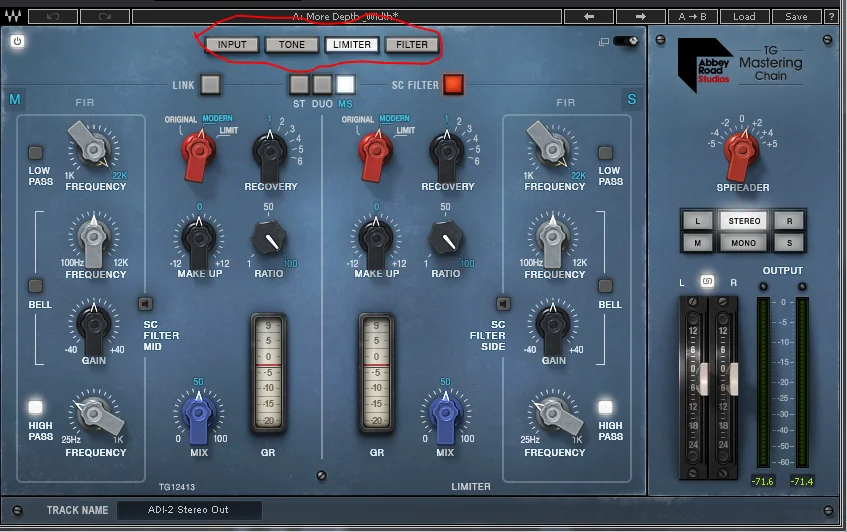The width and height of the screenshot is (847, 532).
Task: Open the FILTER module tab
Action: (x=412, y=44)
